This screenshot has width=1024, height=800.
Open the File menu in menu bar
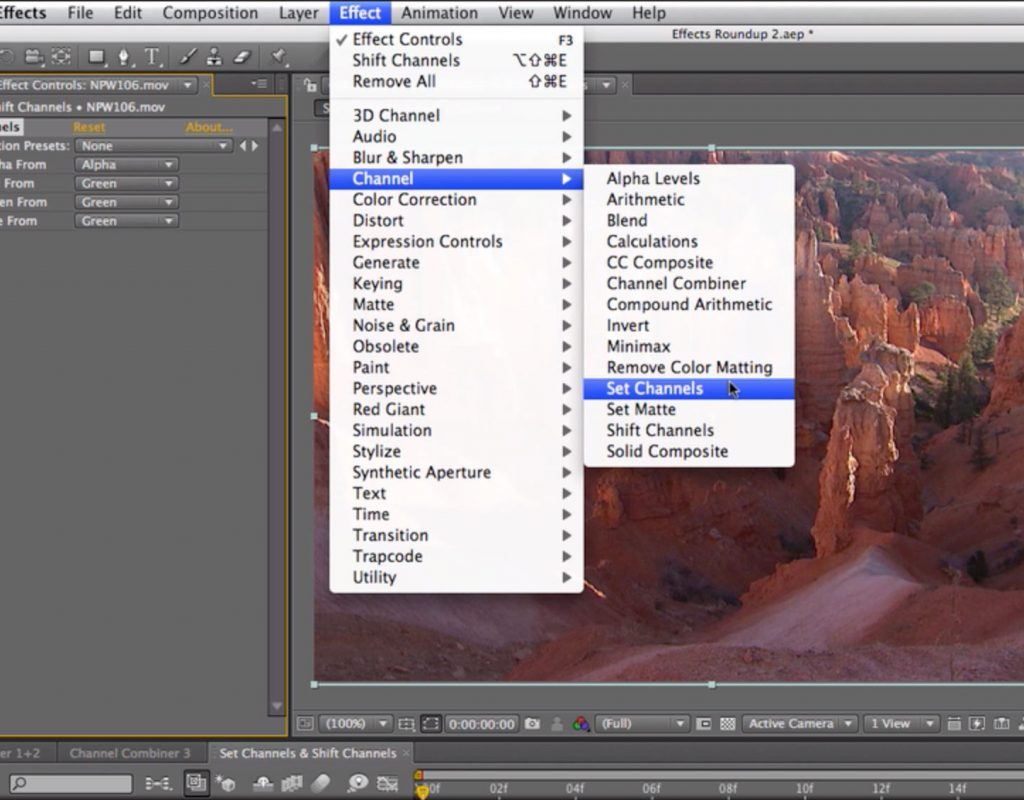coord(80,13)
